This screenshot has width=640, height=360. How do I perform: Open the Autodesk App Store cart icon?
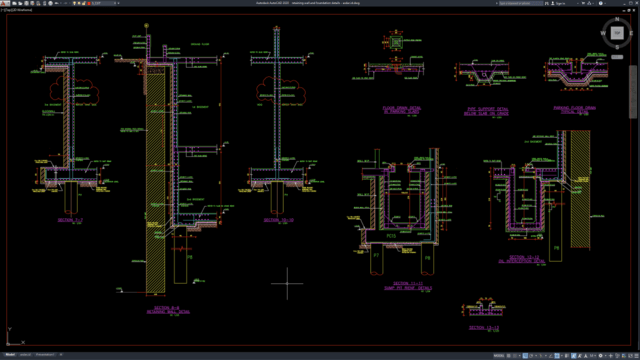click(583, 3)
